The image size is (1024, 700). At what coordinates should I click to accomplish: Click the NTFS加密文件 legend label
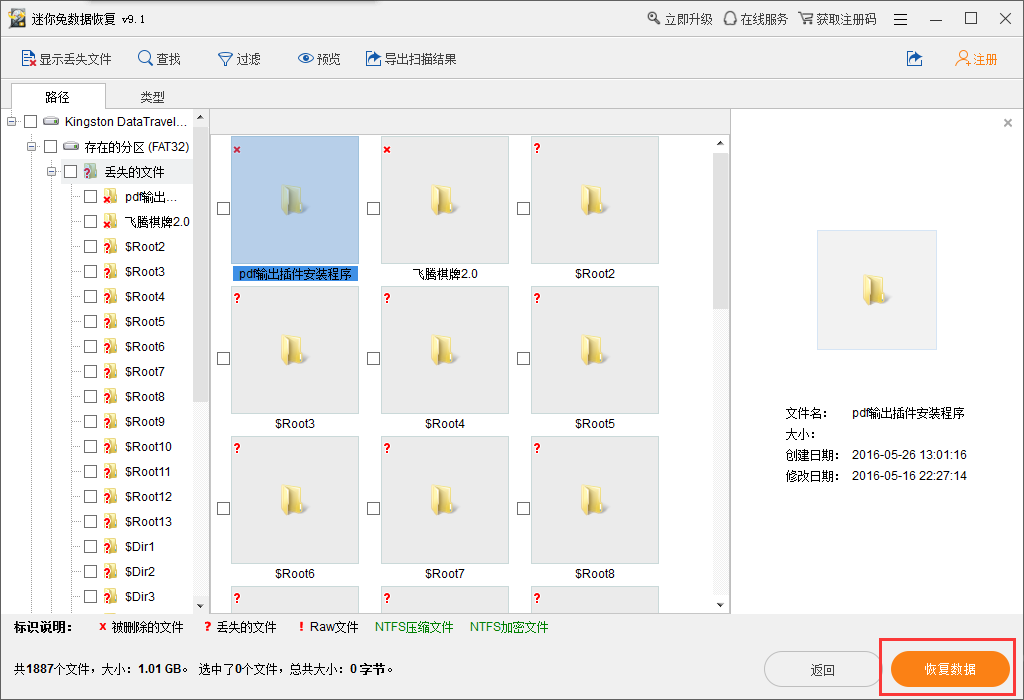(x=509, y=627)
